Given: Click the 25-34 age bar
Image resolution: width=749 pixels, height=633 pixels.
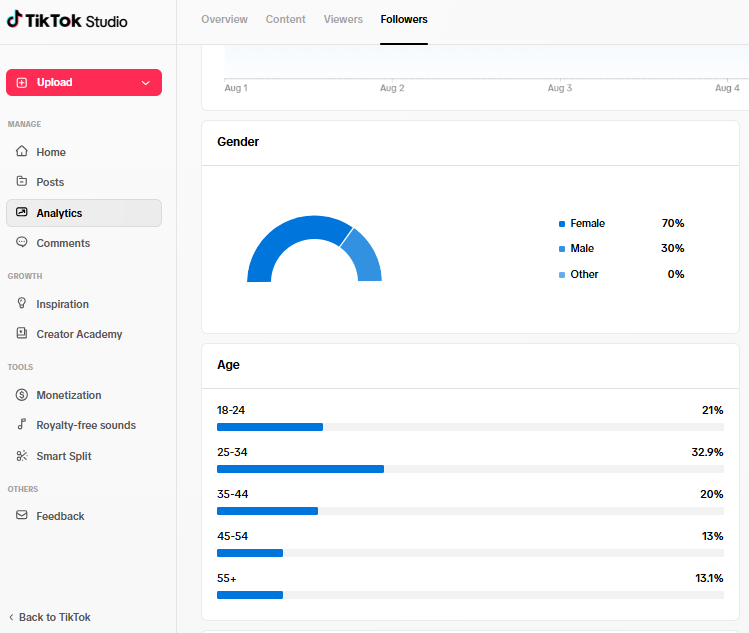Looking at the screenshot, I should coord(300,469).
